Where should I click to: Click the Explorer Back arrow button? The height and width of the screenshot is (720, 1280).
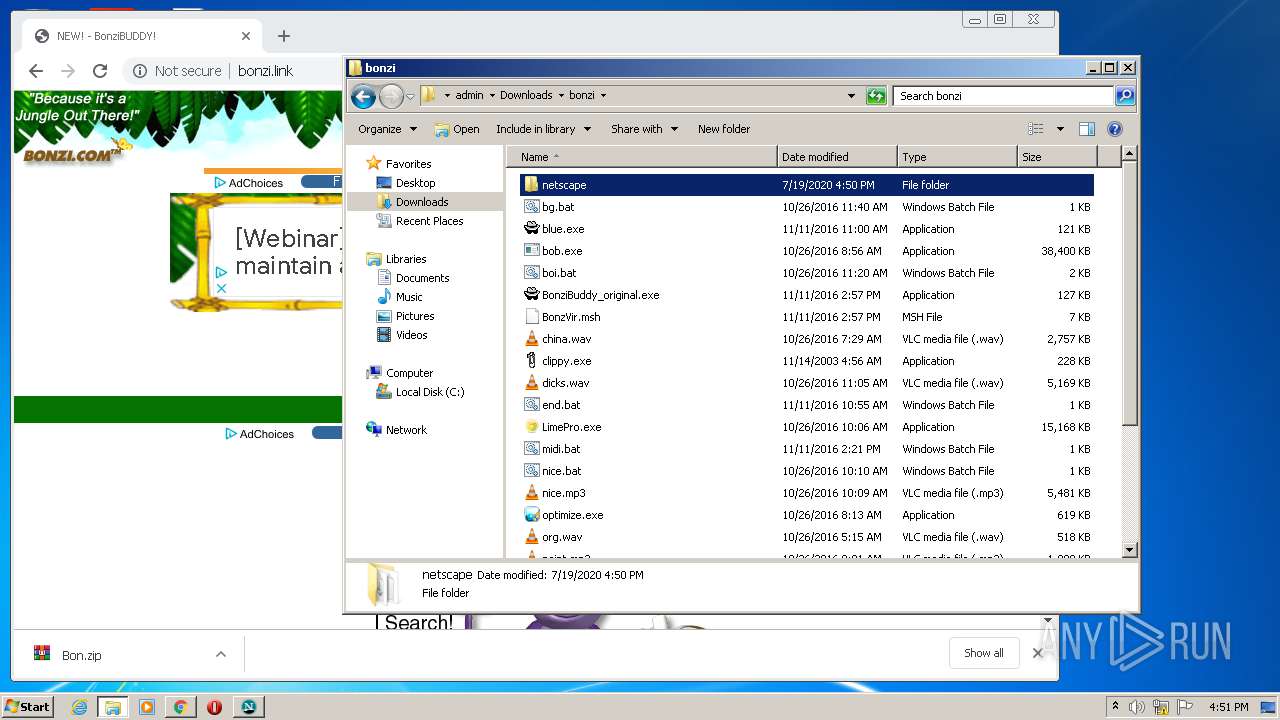(364, 96)
